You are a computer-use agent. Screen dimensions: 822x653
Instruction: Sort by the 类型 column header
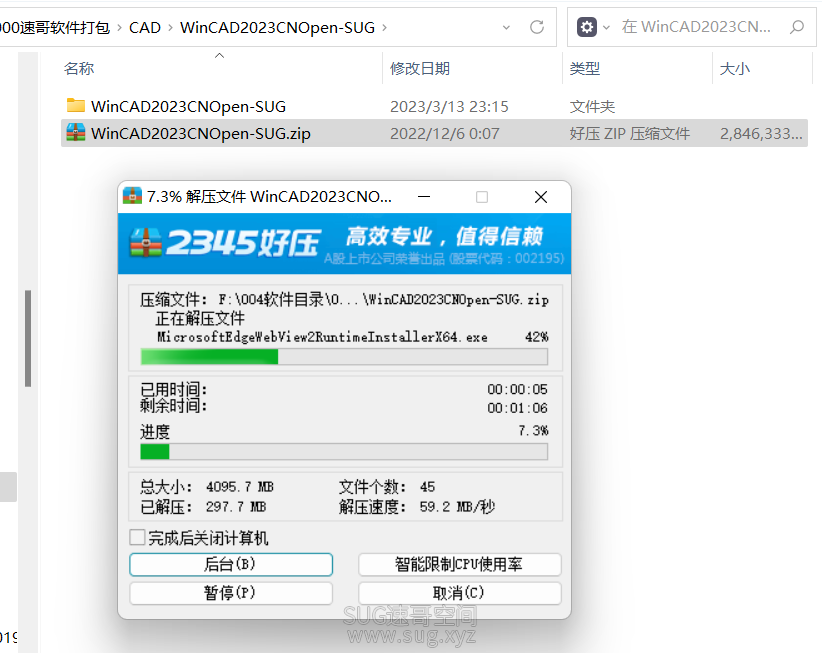pyautogui.click(x=585, y=68)
